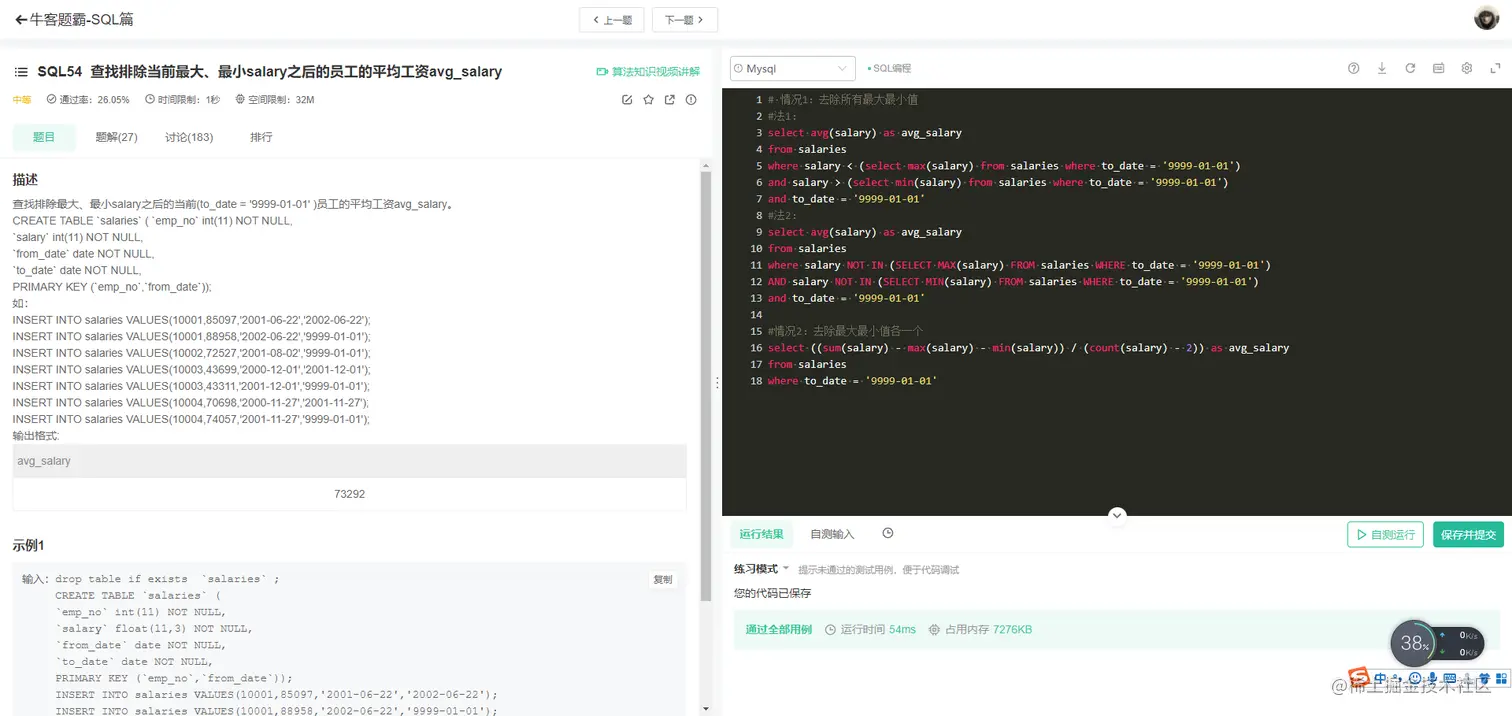
Task: Open the edit/feedback pencil icon near the star
Action: click(627, 99)
